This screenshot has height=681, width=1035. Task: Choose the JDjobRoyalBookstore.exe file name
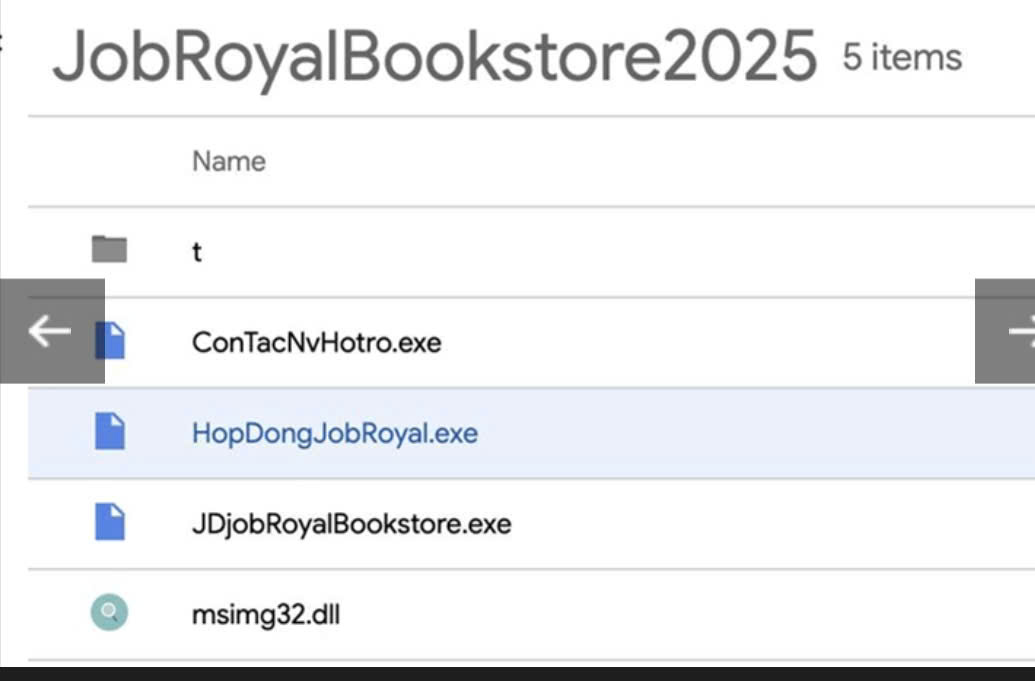pos(351,524)
